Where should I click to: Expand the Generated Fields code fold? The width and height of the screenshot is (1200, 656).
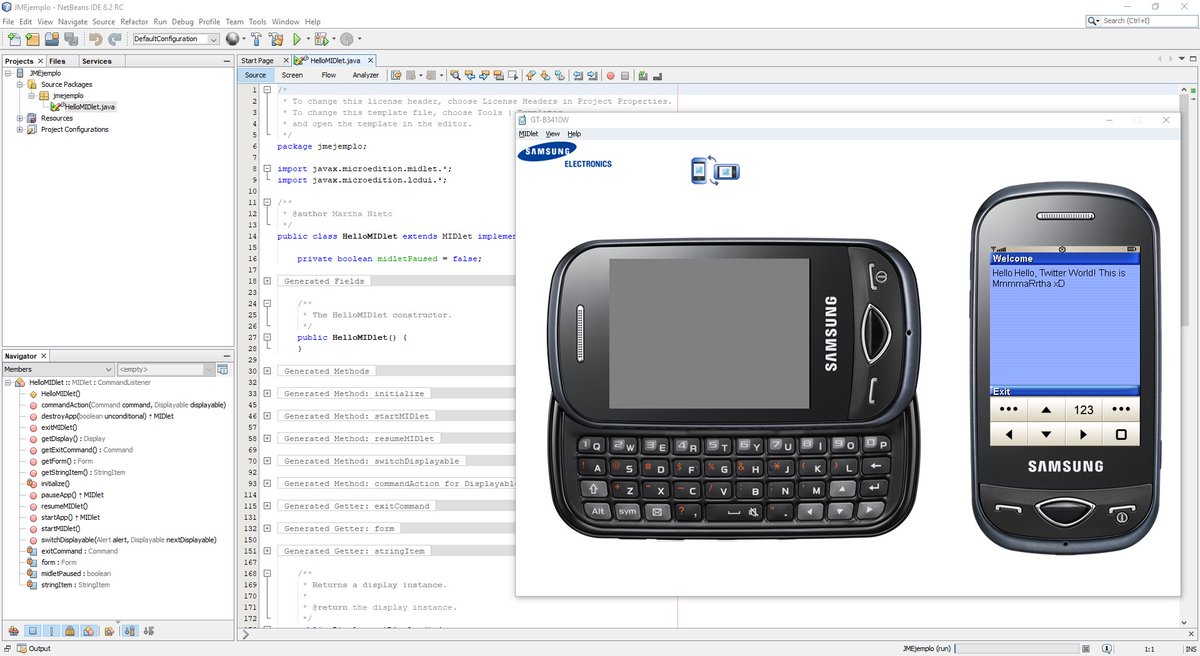point(267,281)
